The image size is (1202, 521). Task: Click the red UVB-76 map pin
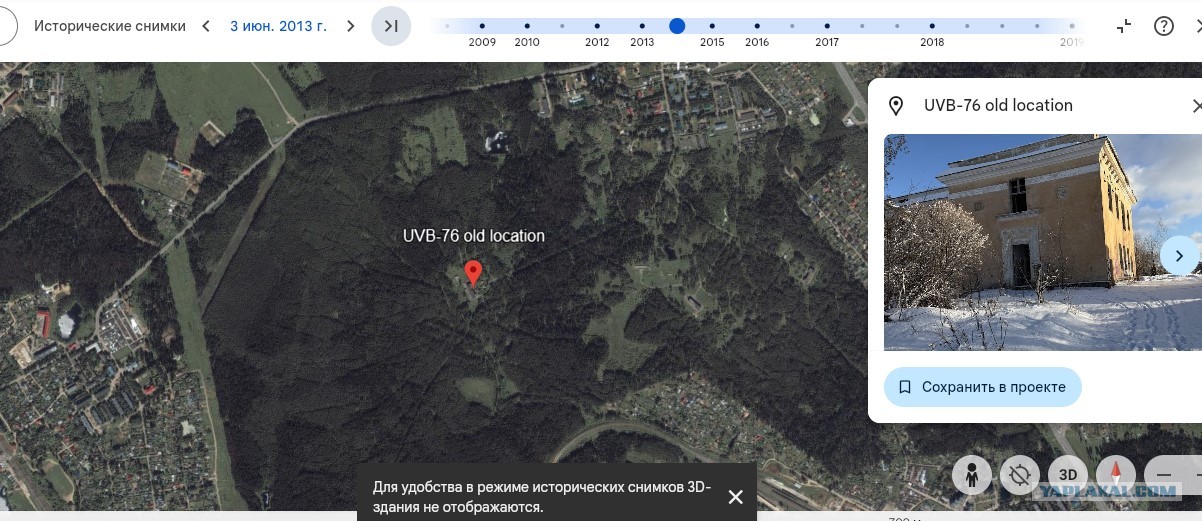click(474, 273)
